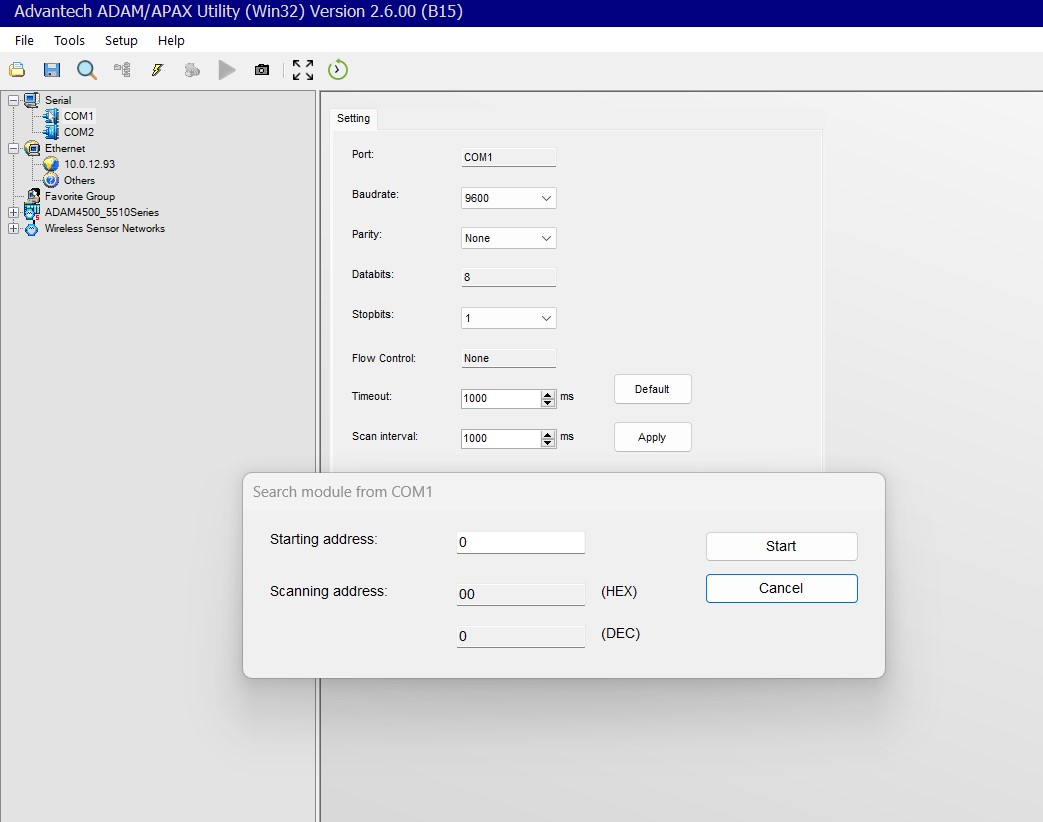
Task: Click the Default button
Action: tap(653, 389)
